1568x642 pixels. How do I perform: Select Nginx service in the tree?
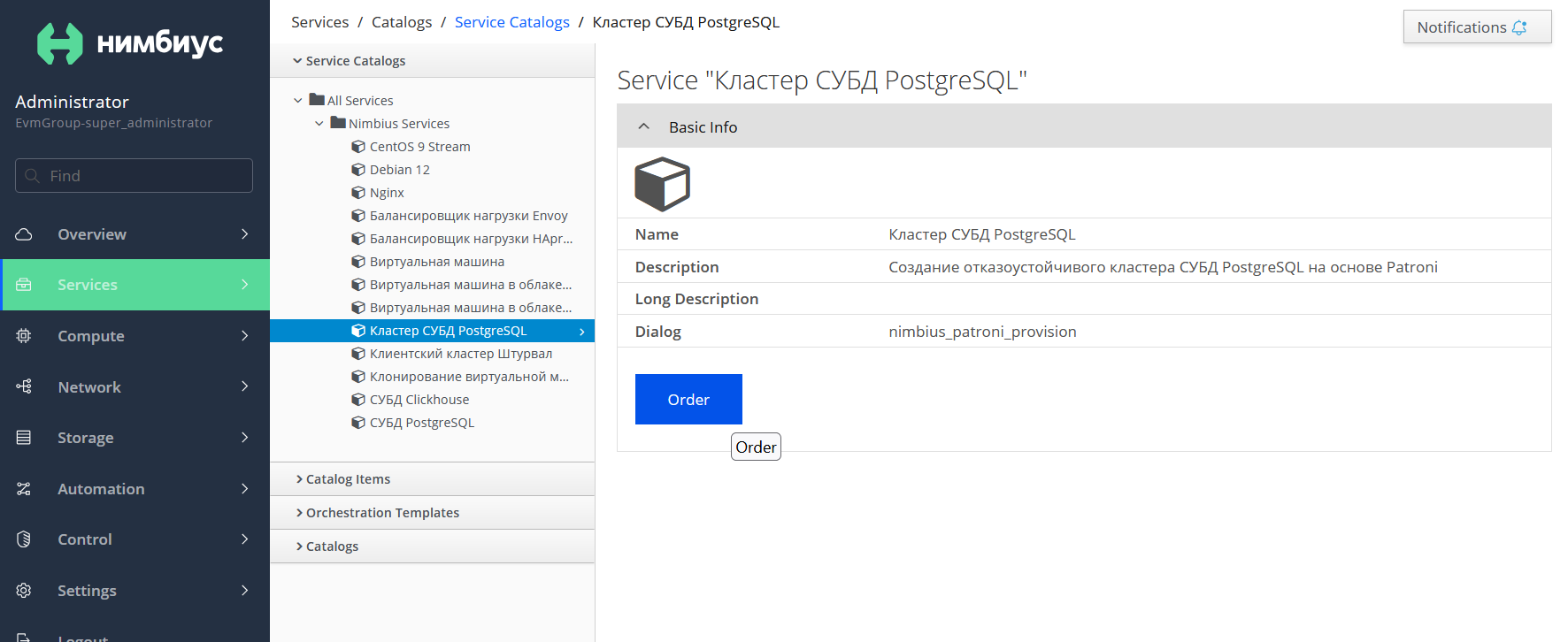387,193
